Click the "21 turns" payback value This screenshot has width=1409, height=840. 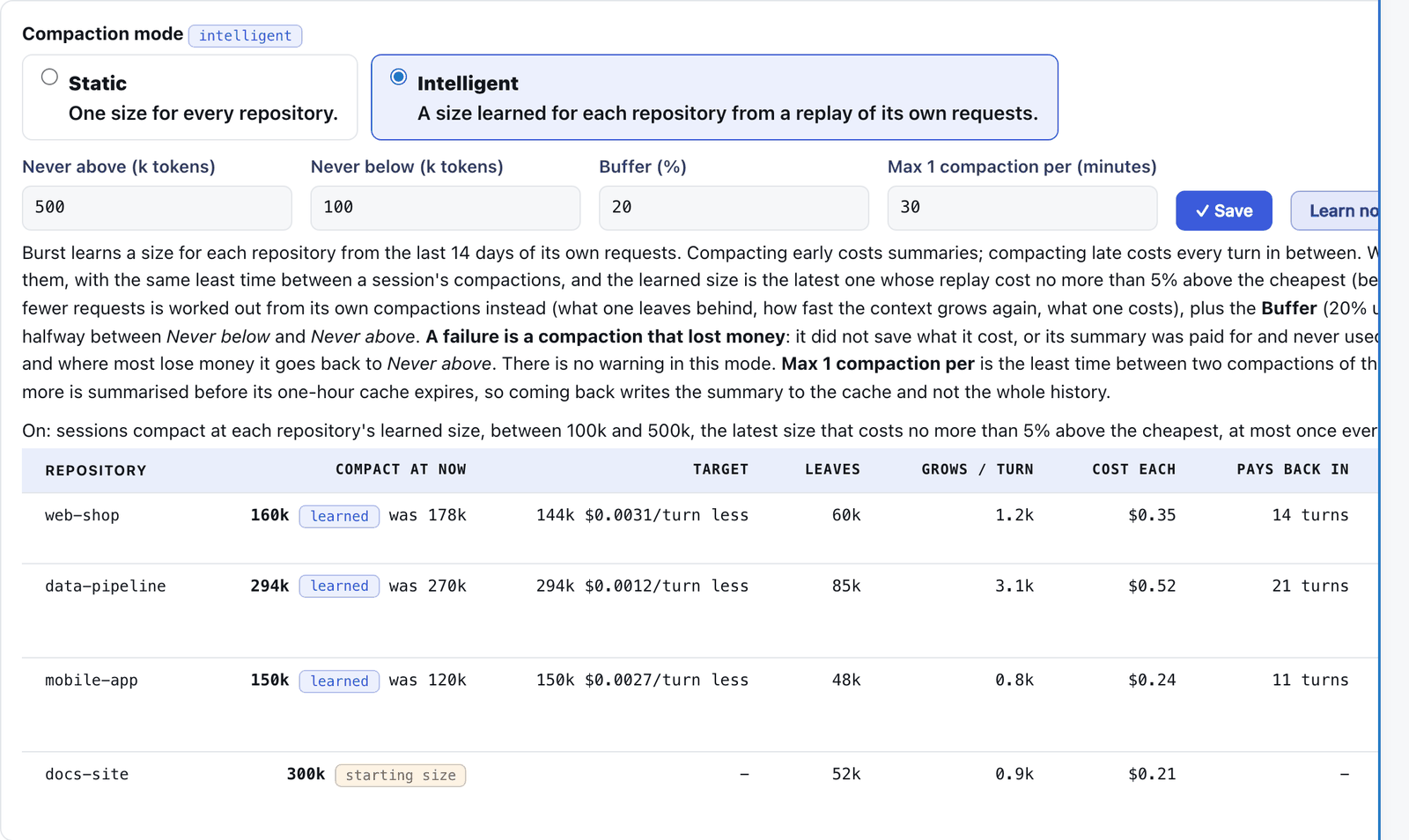point(1310,586)
